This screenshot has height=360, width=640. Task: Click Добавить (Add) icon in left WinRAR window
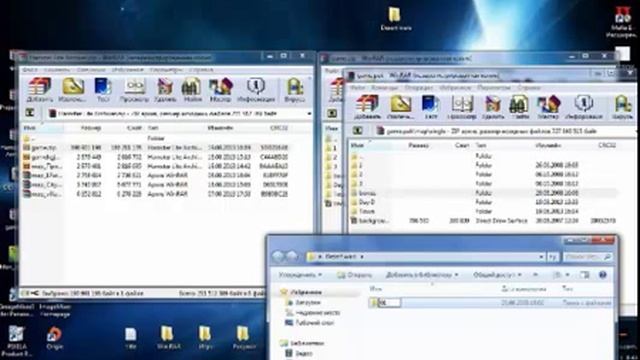pos(40,90)
